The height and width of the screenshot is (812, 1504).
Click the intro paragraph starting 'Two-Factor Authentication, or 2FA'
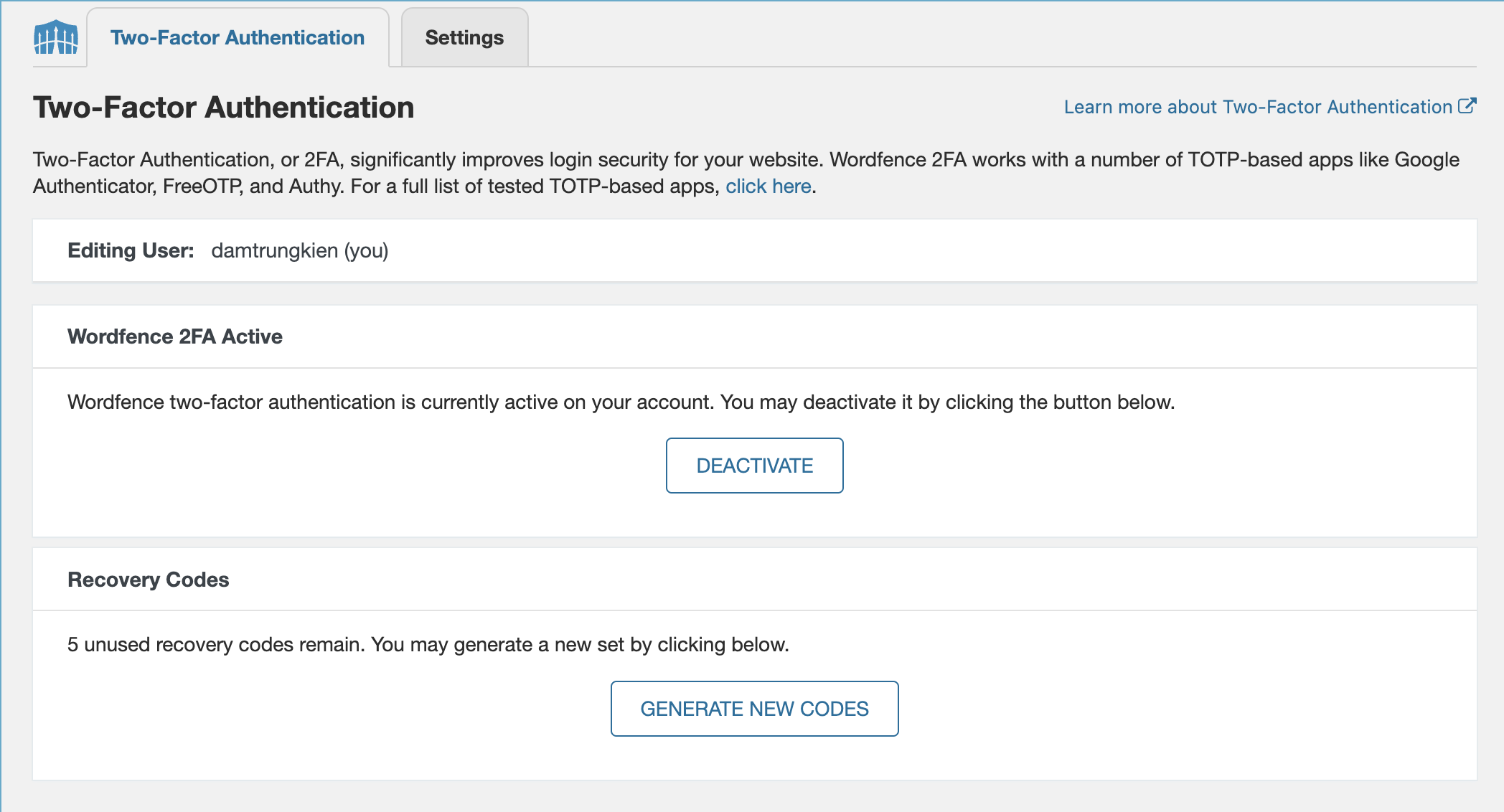point(746,173)
